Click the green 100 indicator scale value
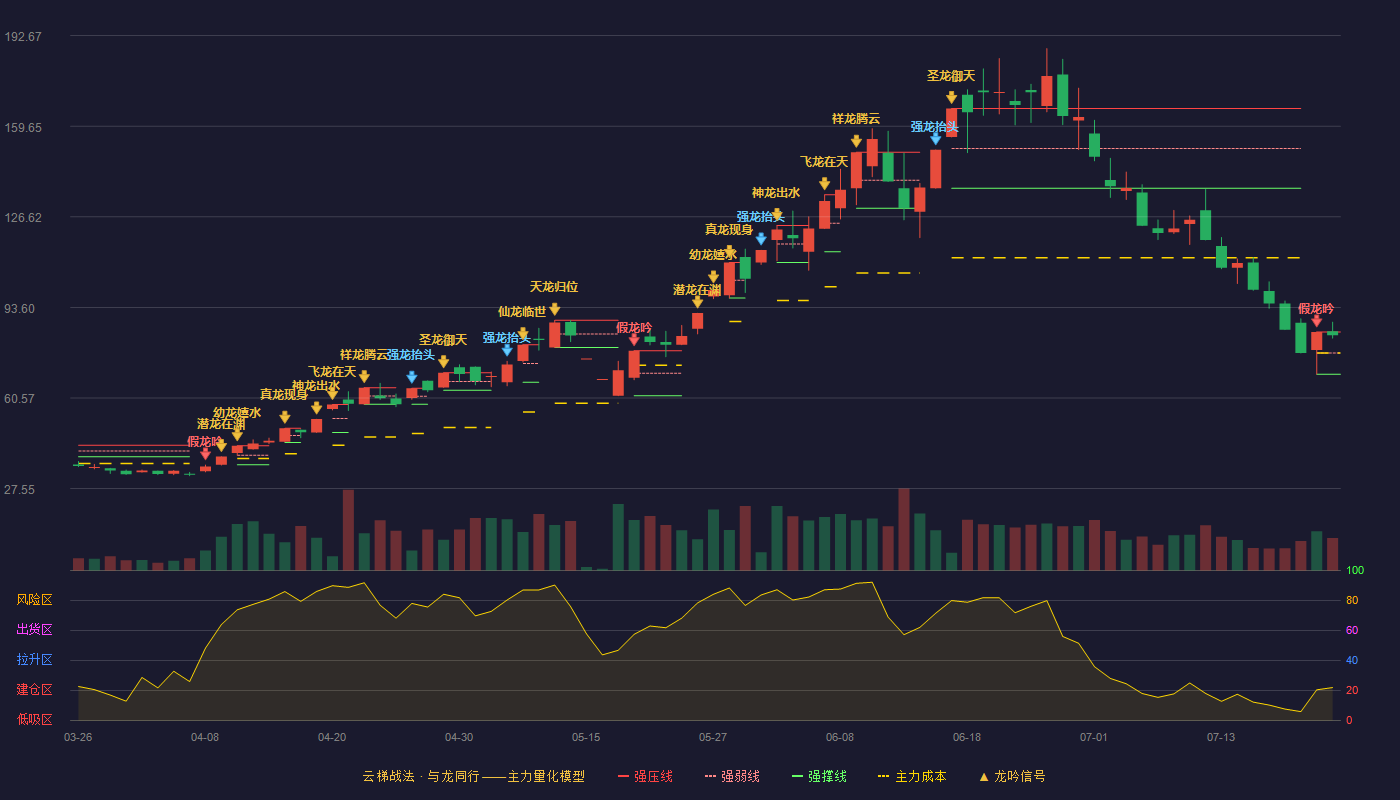Image resolution: width=1400 pixels, height=800 pixels. pyautogui.click(x=1355, y=571)
